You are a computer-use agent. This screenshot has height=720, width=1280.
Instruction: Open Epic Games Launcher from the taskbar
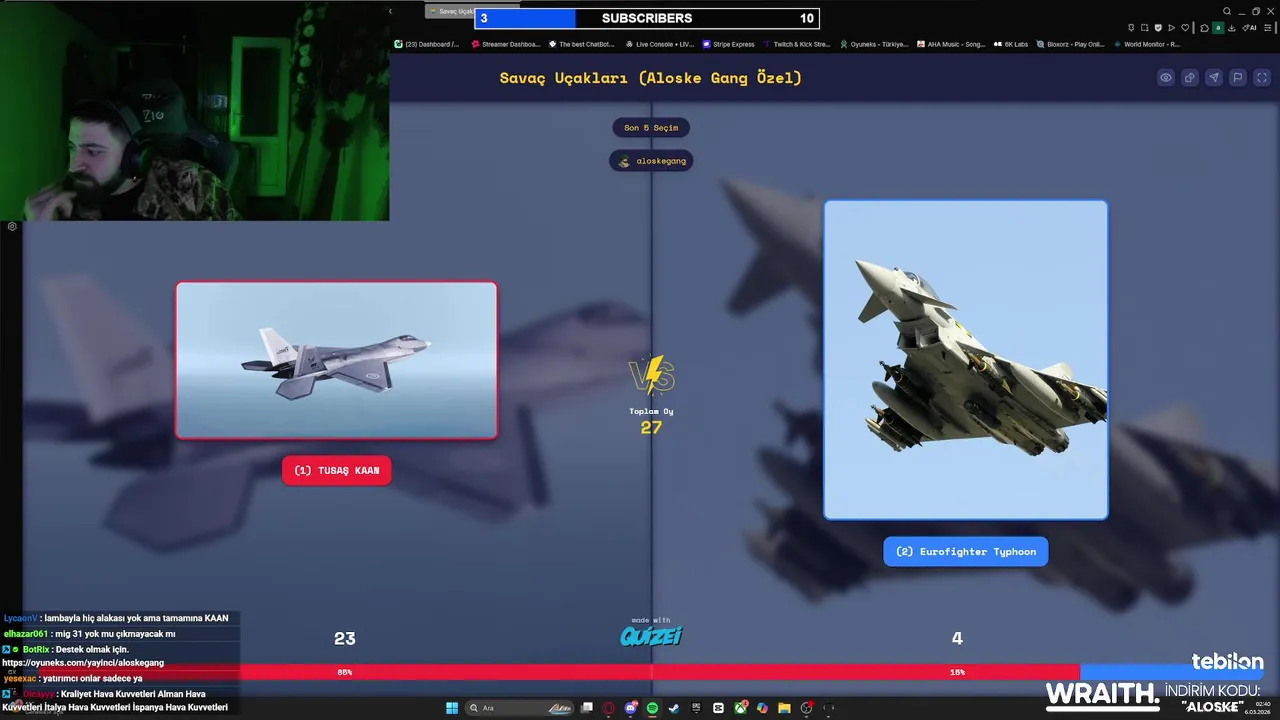(x=696, y=708)
